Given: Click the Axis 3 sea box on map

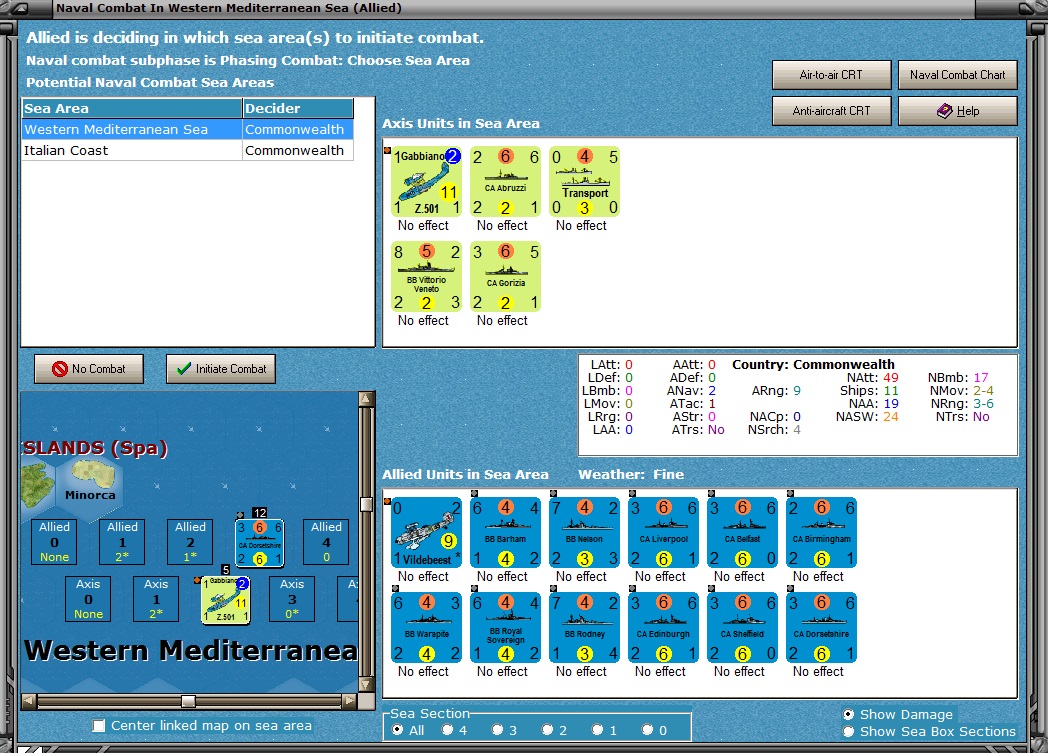Looking at the screenshot, I should [292, 599].
